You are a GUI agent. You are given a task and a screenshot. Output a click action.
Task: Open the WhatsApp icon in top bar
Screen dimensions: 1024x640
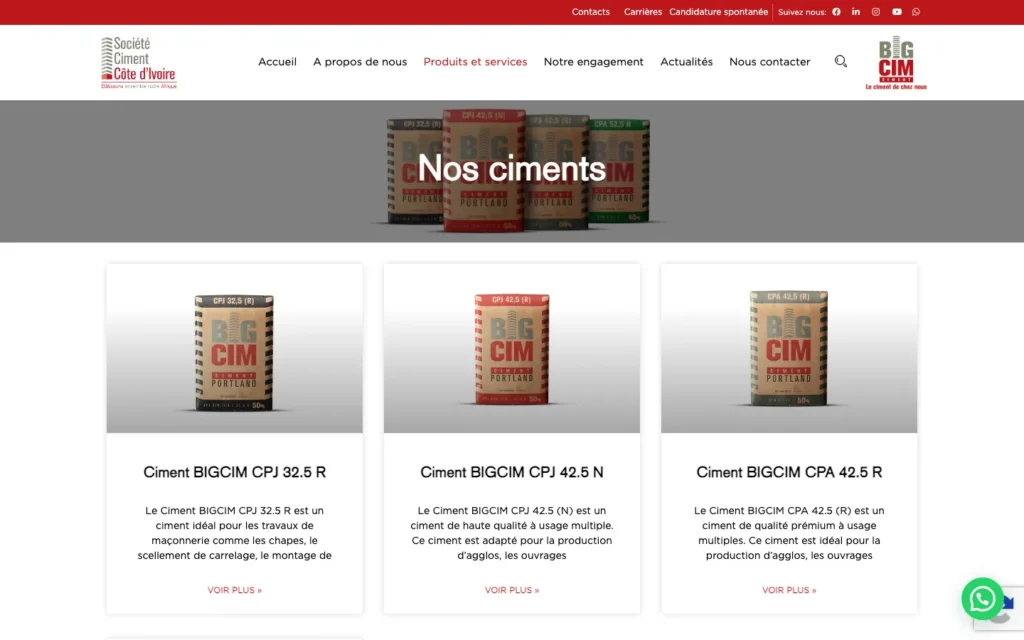pyautogui.click(x=916, y=12)
